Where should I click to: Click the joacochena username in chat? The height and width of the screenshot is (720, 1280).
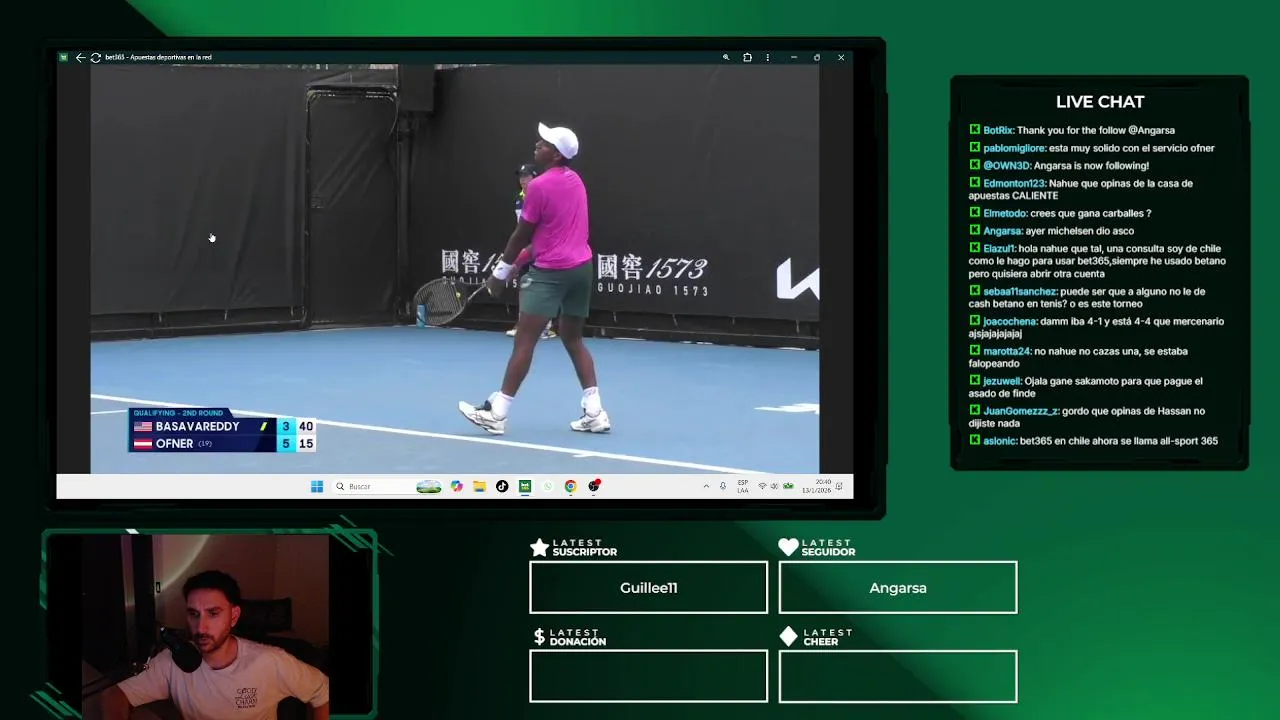click(1010, 322)
